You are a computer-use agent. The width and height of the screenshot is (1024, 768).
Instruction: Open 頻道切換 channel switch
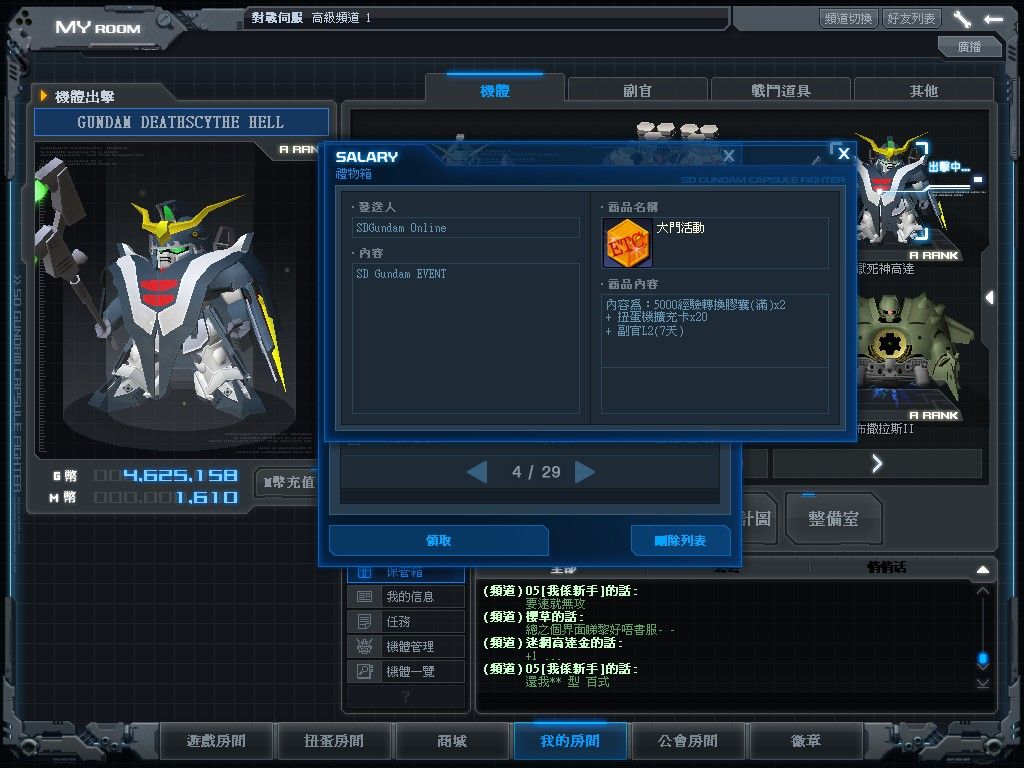click(x=848, y=18)
